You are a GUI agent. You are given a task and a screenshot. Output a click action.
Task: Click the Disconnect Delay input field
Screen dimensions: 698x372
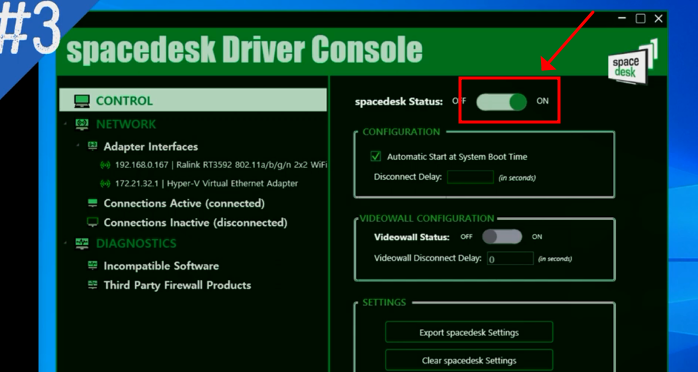point(471,177)
